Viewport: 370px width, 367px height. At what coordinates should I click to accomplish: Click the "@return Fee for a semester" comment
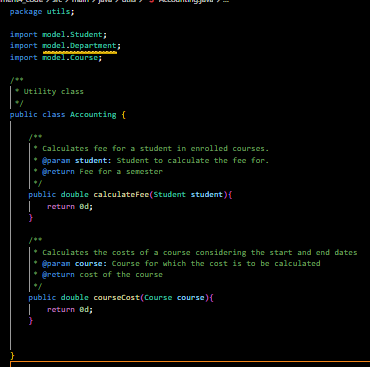(x=102, y=172)
